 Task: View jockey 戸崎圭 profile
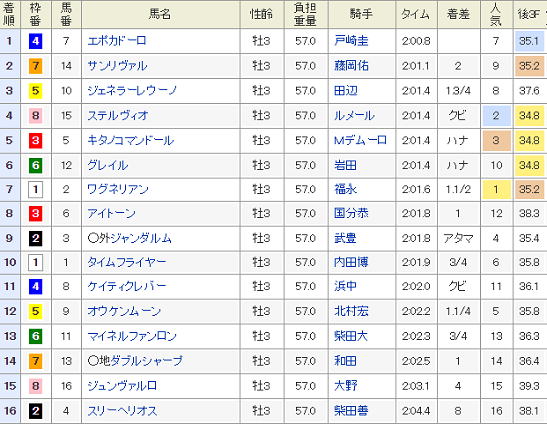click(351, 41)
